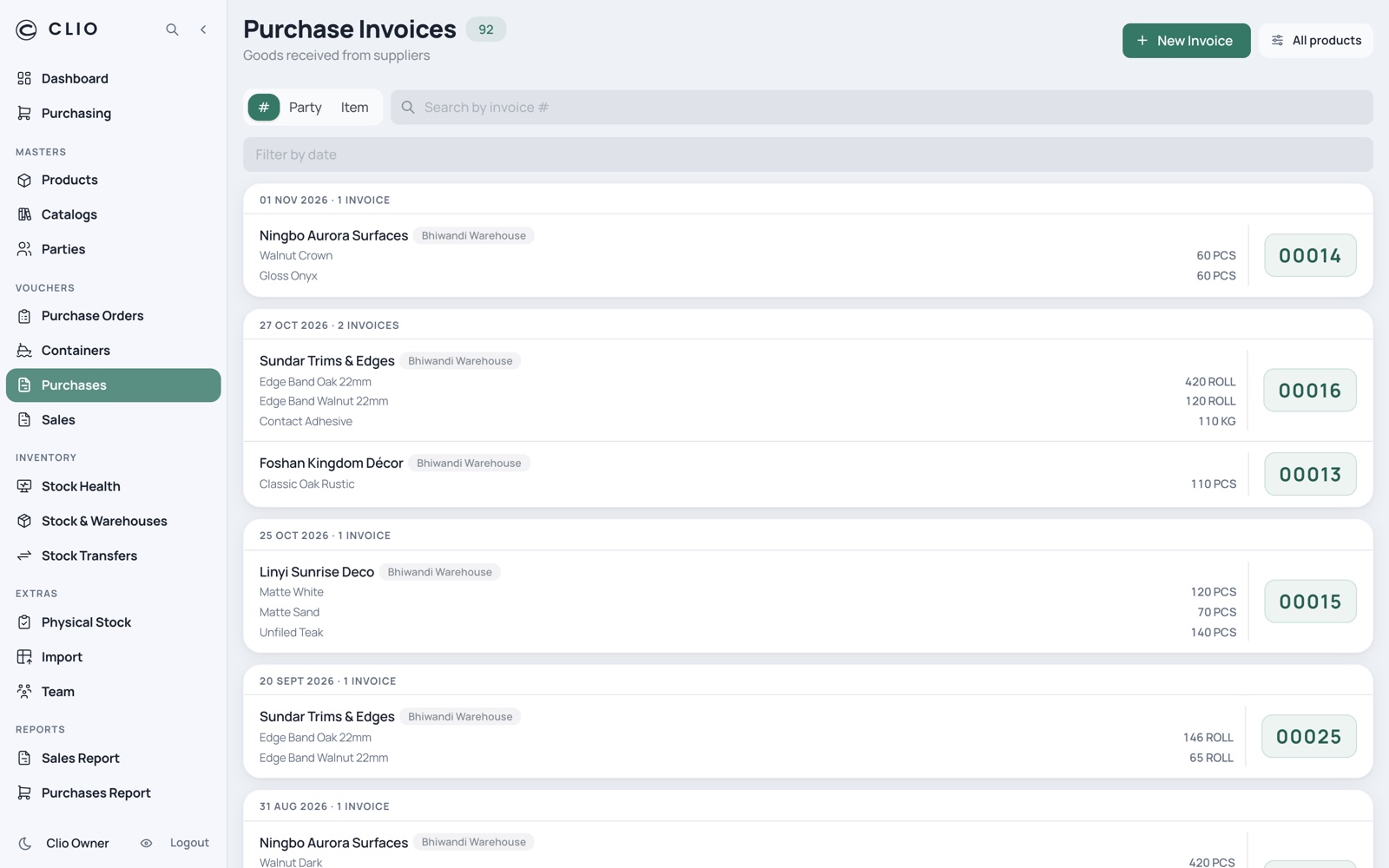This screenshot has height=868, width=1389.
Task: Go to Sales Report
Action: pos(81,759)
